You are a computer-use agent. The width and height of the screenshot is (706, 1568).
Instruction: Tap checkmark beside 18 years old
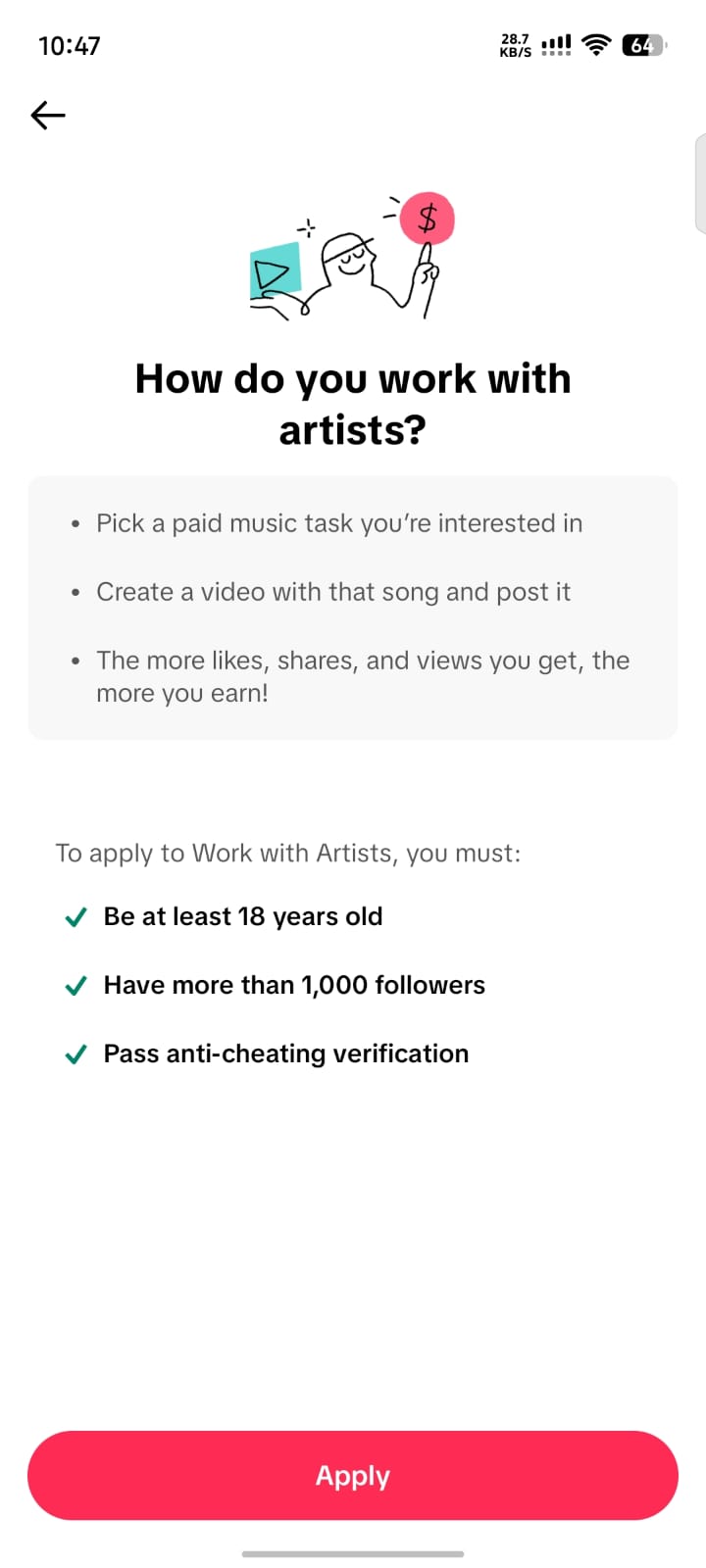point(76,917)
